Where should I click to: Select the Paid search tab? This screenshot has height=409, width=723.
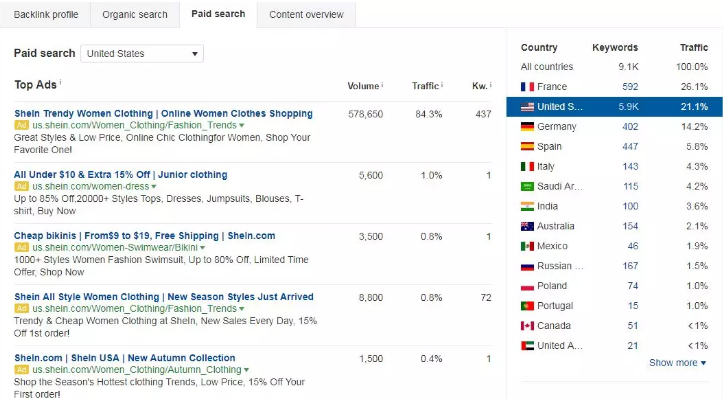point(218,14)
